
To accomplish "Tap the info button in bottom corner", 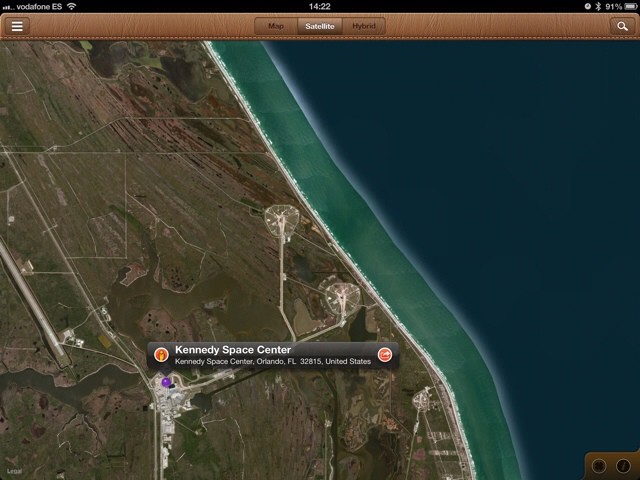I will click(x=623, y=466).
